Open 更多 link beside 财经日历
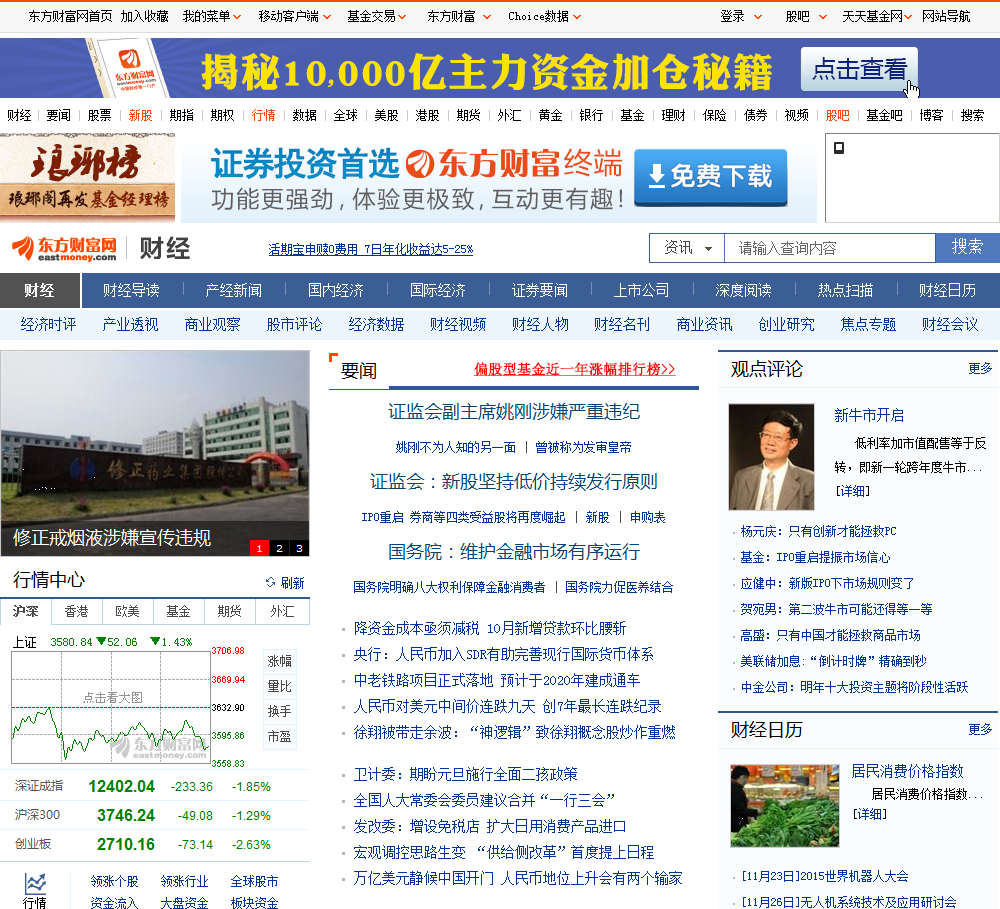The image size is (1000, 909). click(x=980, y=729)
